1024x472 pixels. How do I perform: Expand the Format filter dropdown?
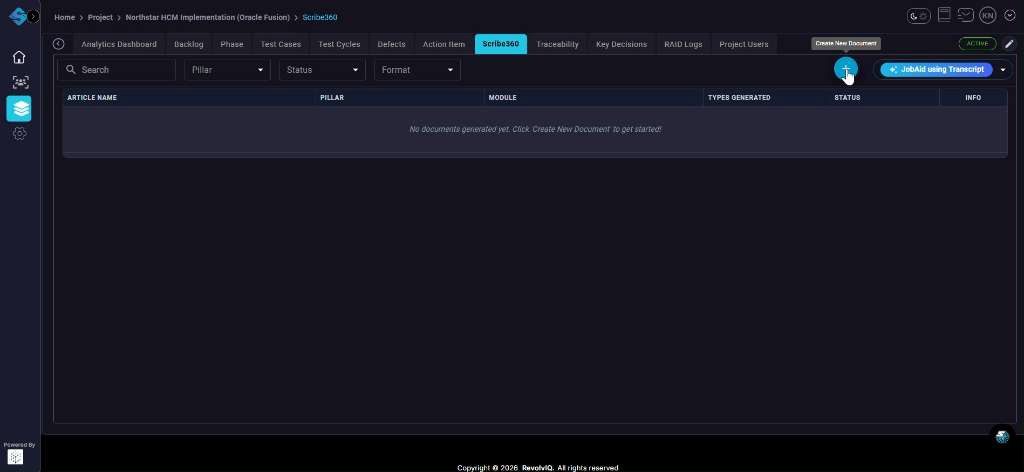pyautogui.click(x=417, y=70)
